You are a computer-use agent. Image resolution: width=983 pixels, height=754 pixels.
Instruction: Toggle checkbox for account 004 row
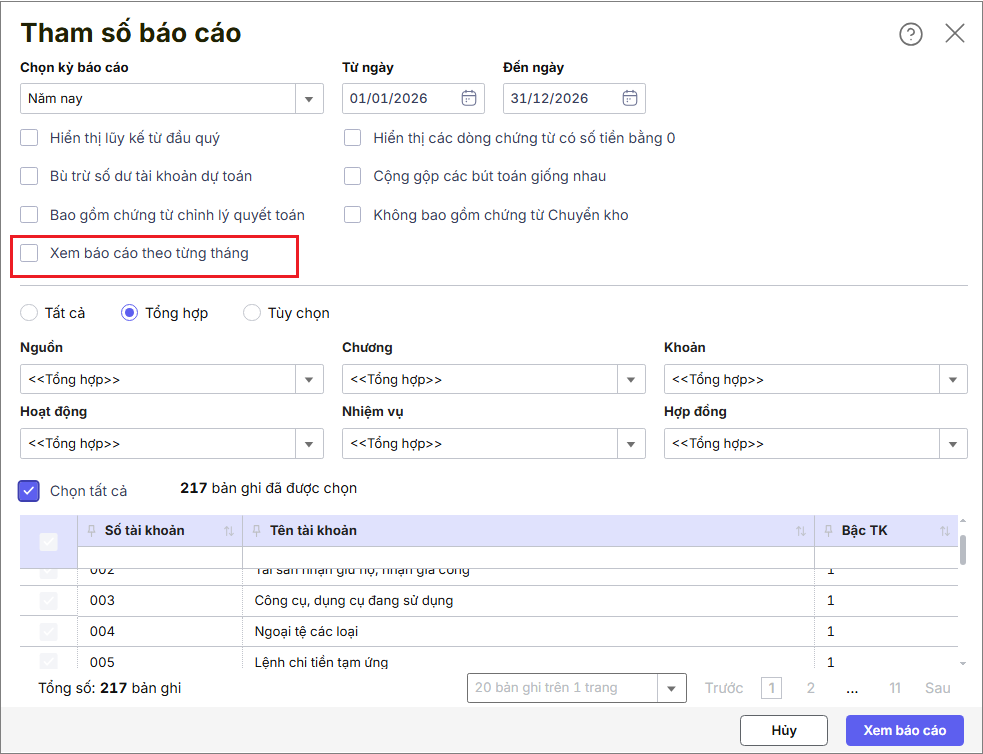[x=48, y=631]
